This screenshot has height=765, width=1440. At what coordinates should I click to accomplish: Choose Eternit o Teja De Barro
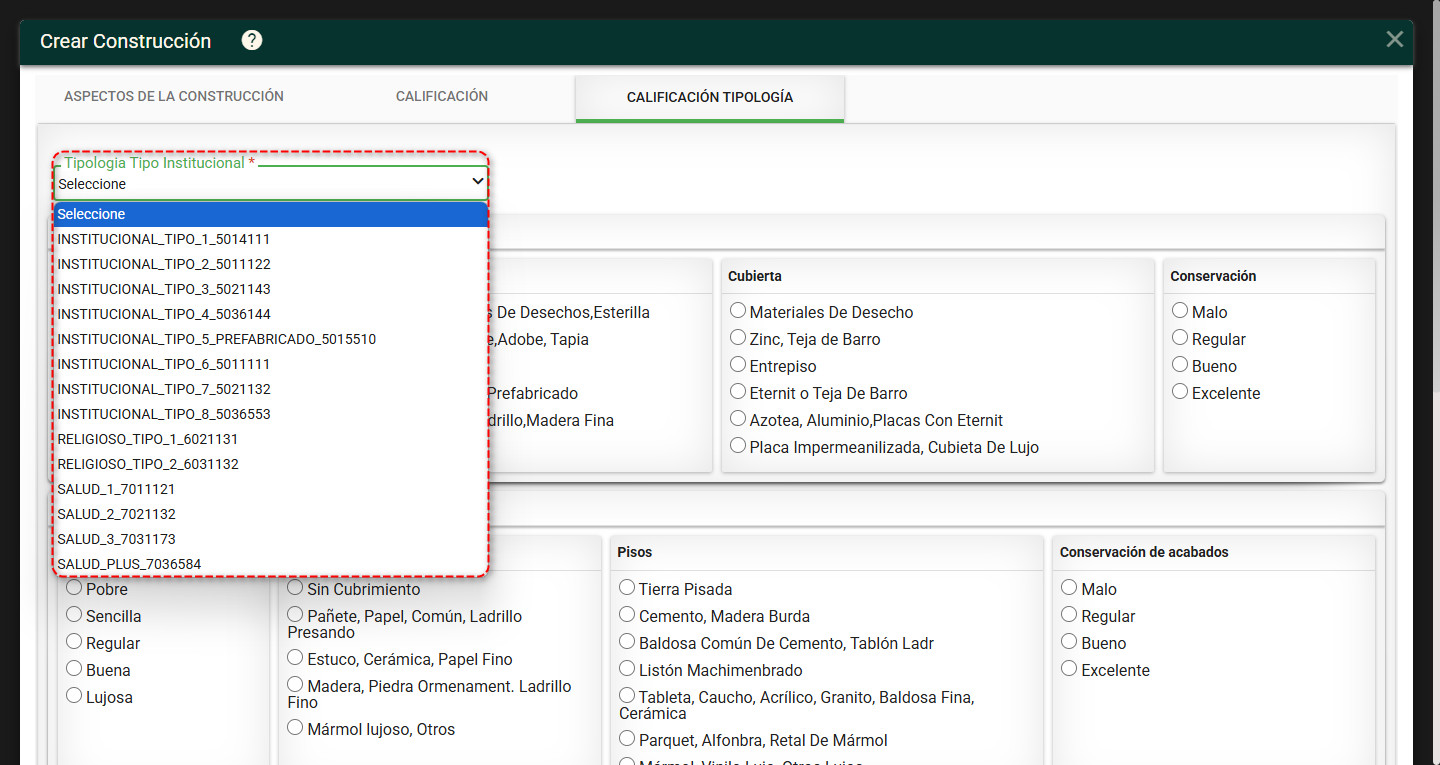[738, 392]
